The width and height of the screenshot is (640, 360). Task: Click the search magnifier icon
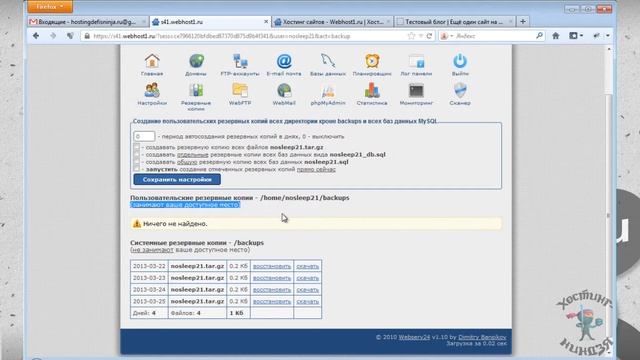coord(539,36)
